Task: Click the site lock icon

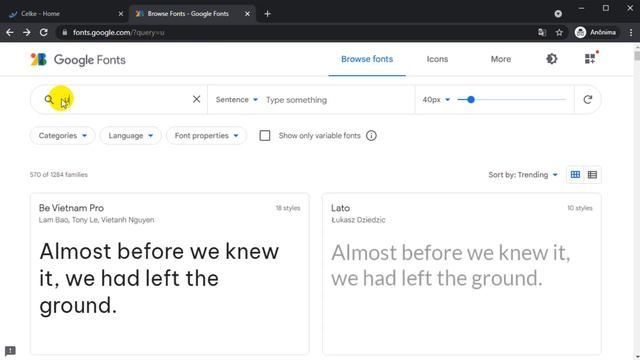Action: (64, 32)
